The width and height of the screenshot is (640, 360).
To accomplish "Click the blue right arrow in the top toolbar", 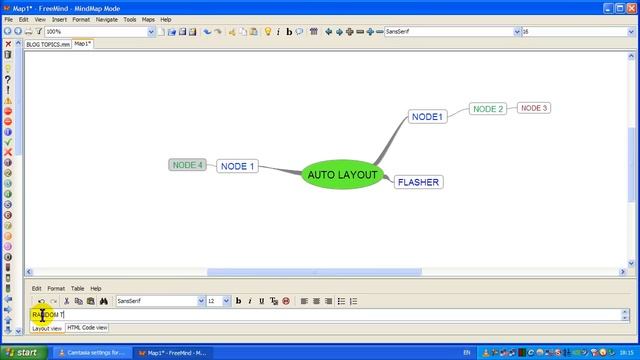I will pyautogui.click(x=339, y=31).
